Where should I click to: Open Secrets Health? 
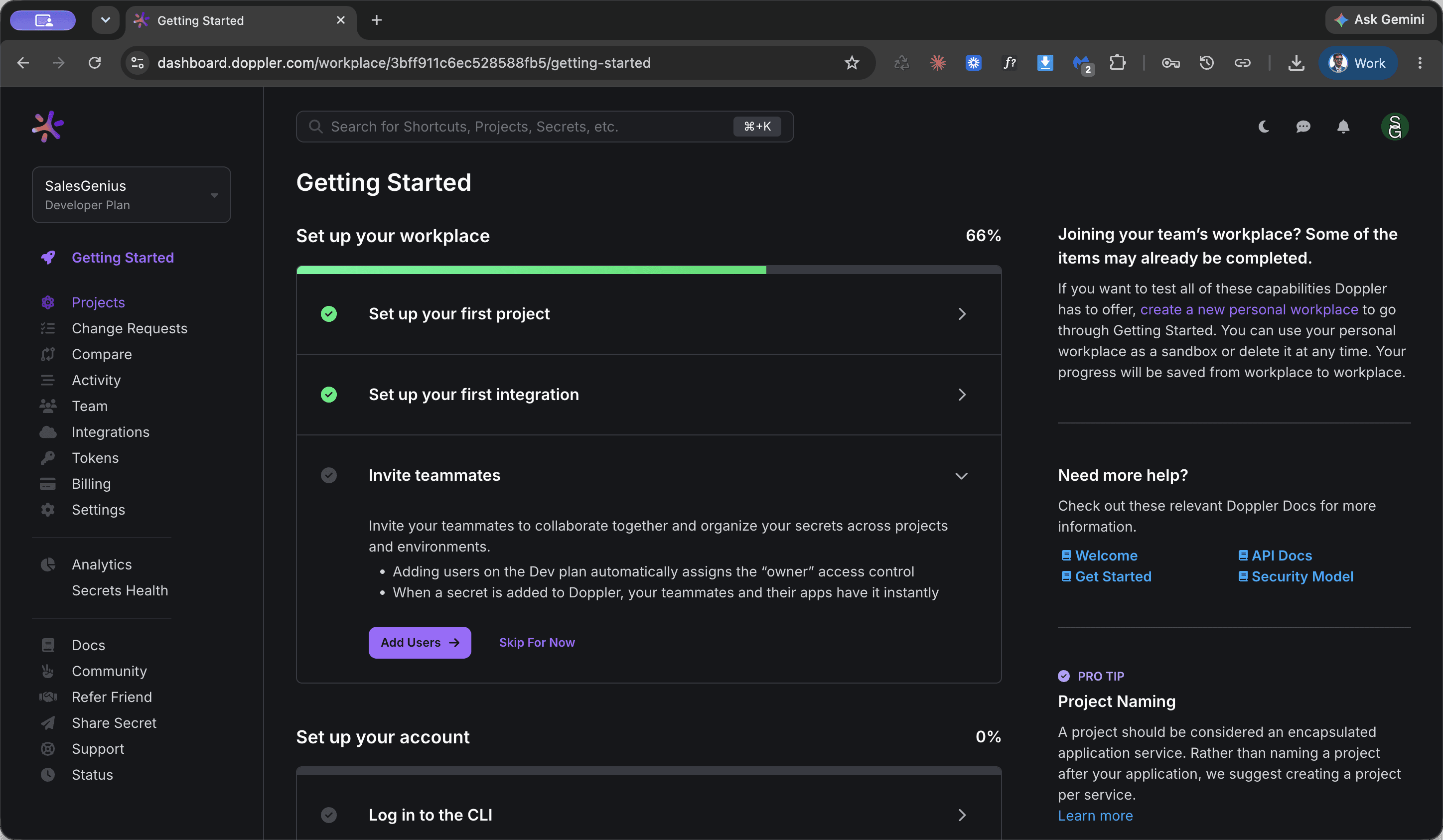120,590
